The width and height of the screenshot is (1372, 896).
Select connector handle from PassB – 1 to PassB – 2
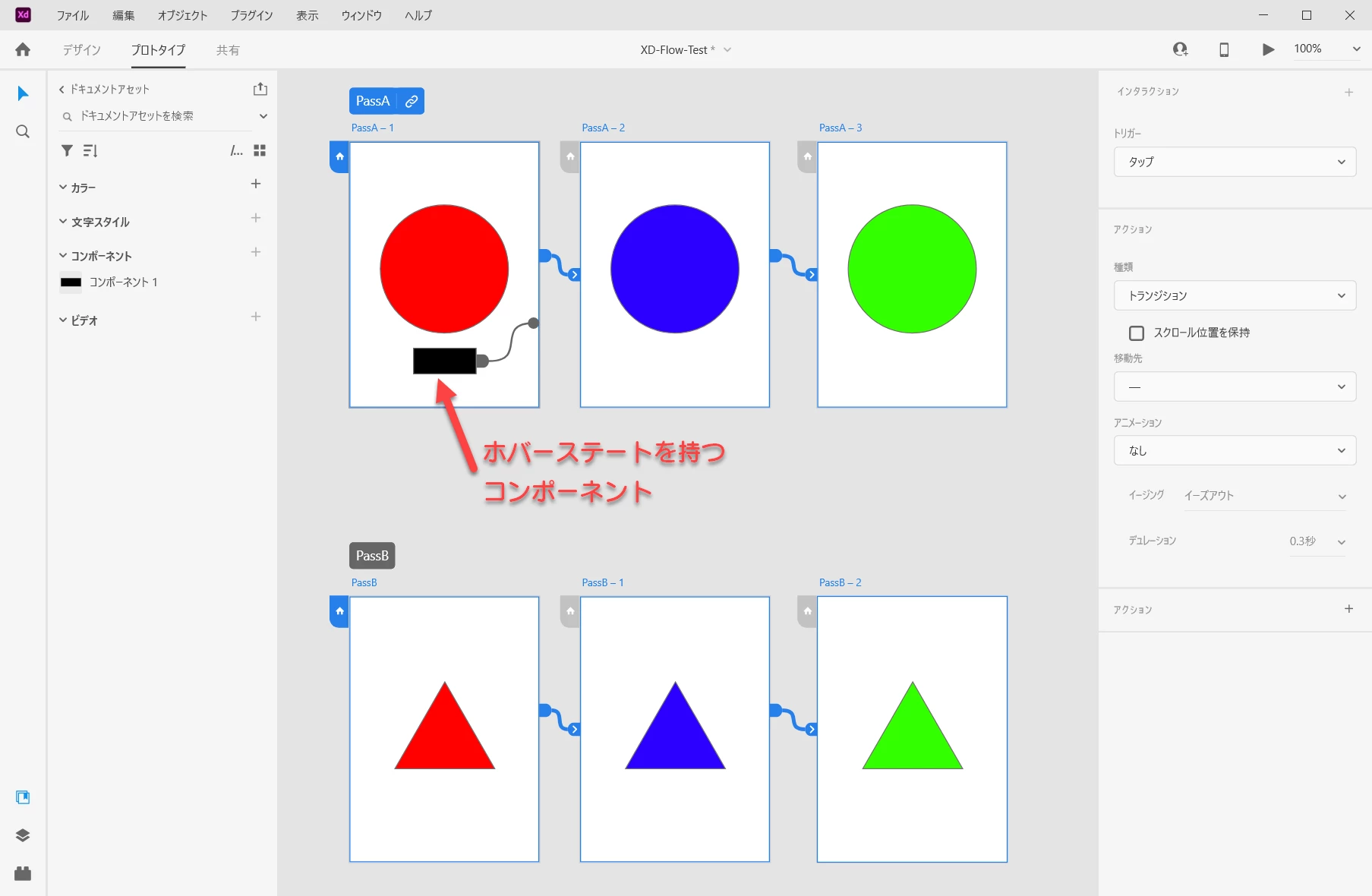click(775, 711)
